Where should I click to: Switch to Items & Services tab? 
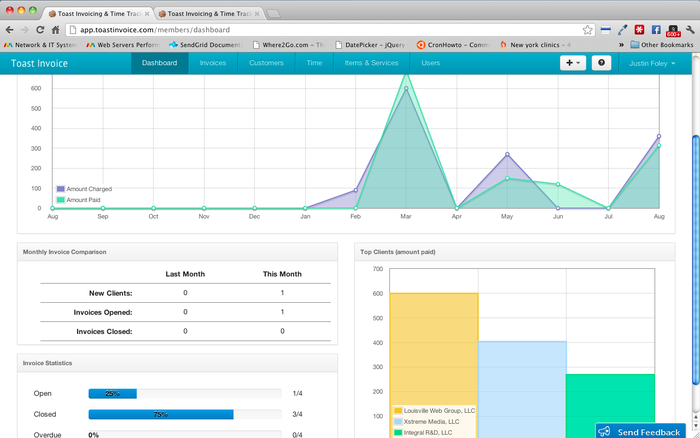click(x=370, y=63)
